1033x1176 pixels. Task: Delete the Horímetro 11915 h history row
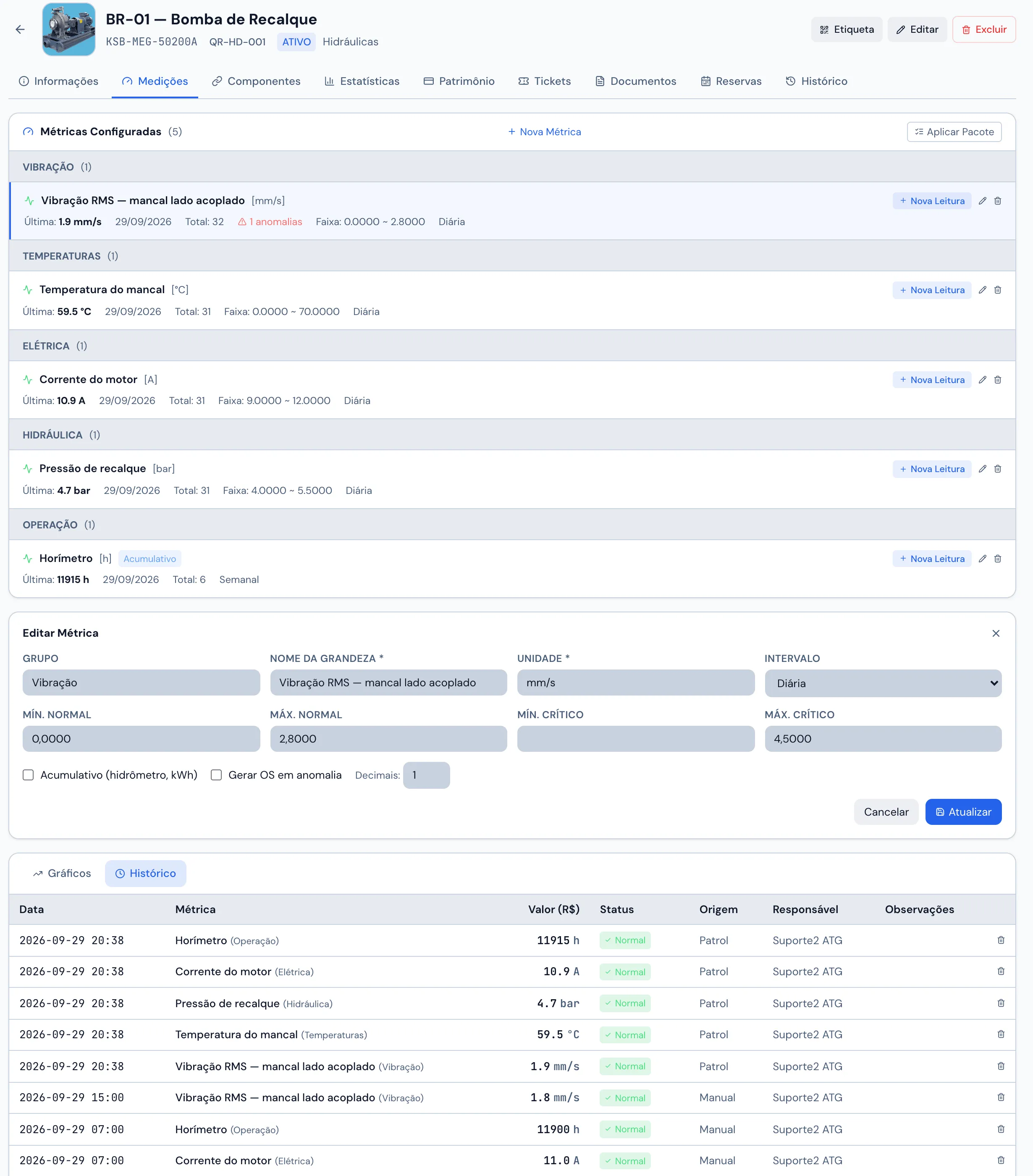pyautogui.click(x=1001, y=940)
